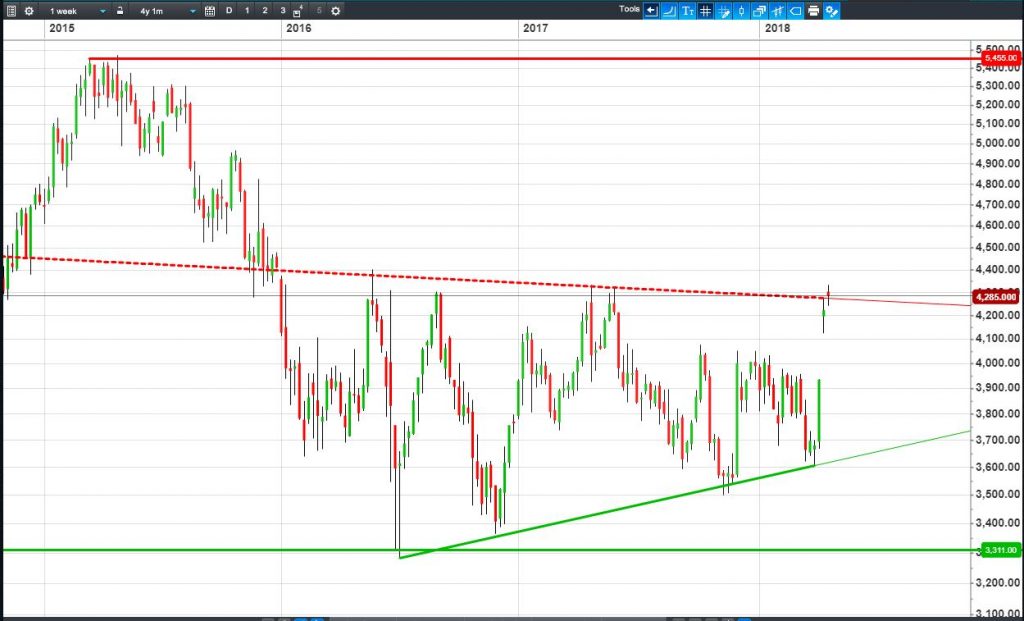This screenshot has width=1024, height=621.
Task: Choose the candlestick chart type icon
Action: pyautogui.click(x=741, y=10)
